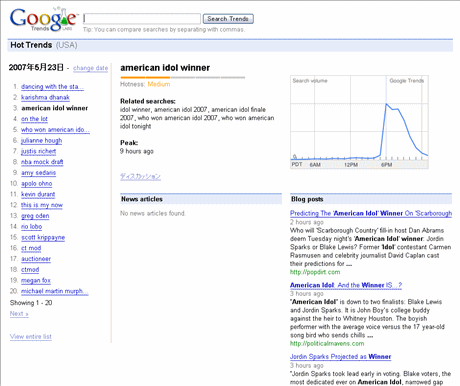Click the Google Trends logo

coord(43,19)
